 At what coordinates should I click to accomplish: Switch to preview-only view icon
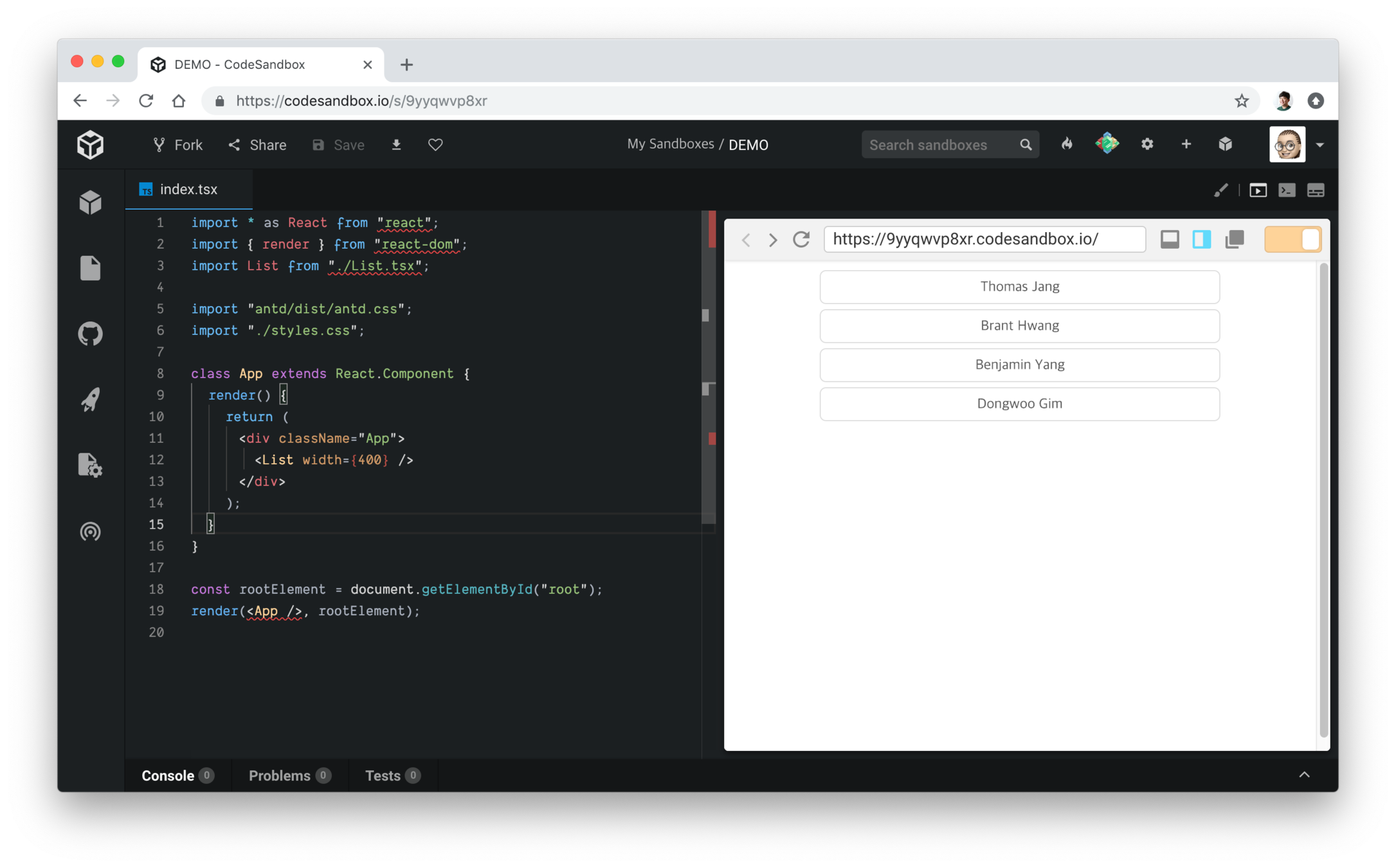point(1258,190)
